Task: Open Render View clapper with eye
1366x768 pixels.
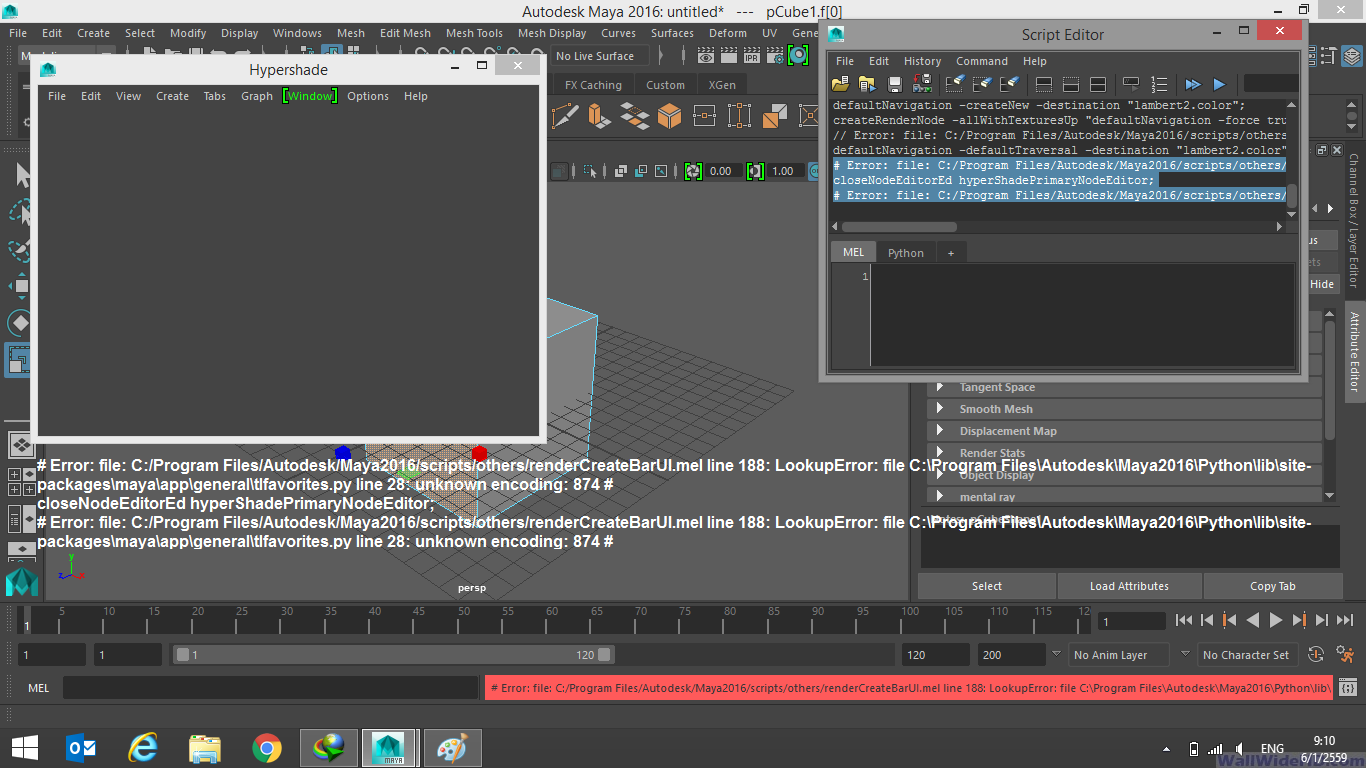Action: [x=706, y=56]
